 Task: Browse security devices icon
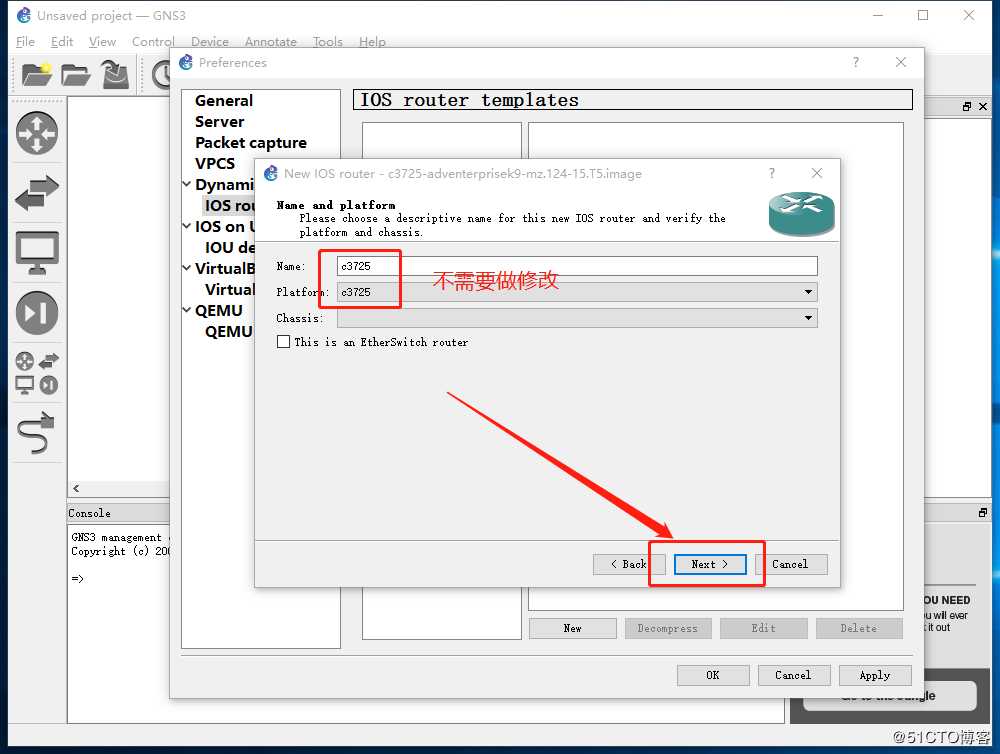[x=37, y=313]
